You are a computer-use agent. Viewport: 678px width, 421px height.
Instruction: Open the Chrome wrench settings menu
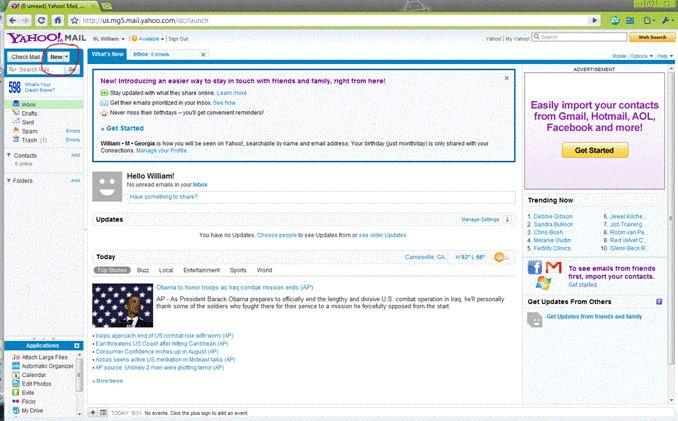pyautogui.click(x=667, y=19)
